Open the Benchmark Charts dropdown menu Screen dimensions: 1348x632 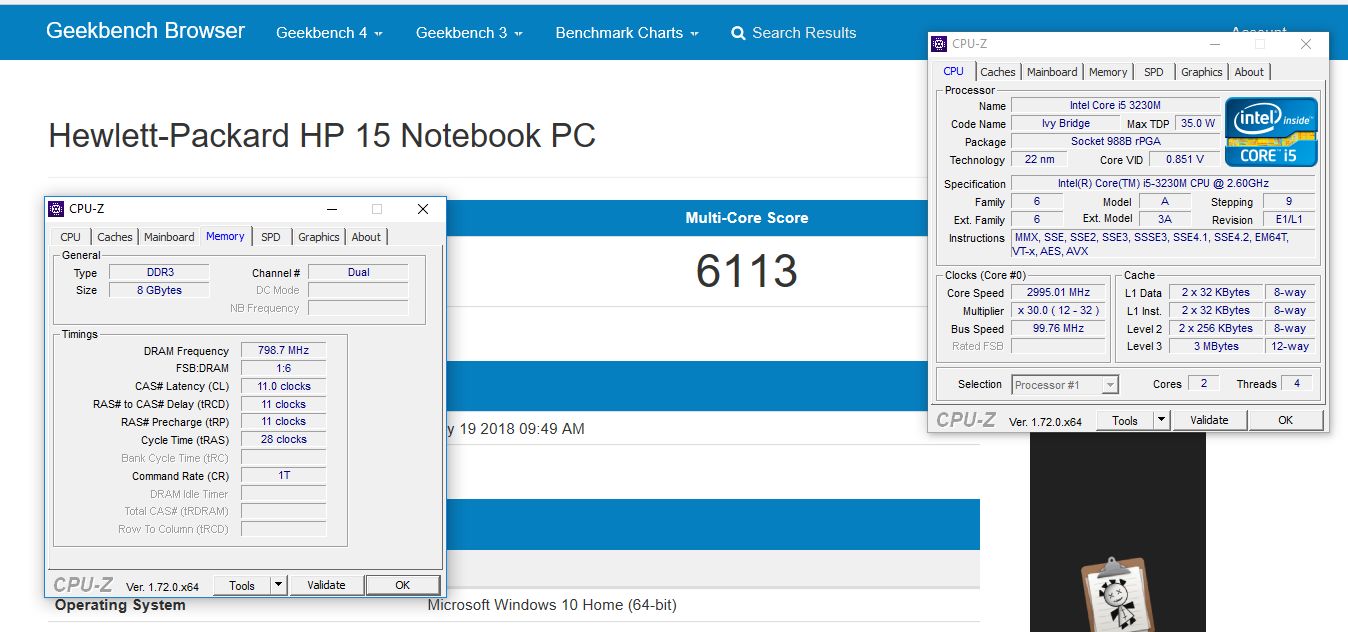(626, 33)
